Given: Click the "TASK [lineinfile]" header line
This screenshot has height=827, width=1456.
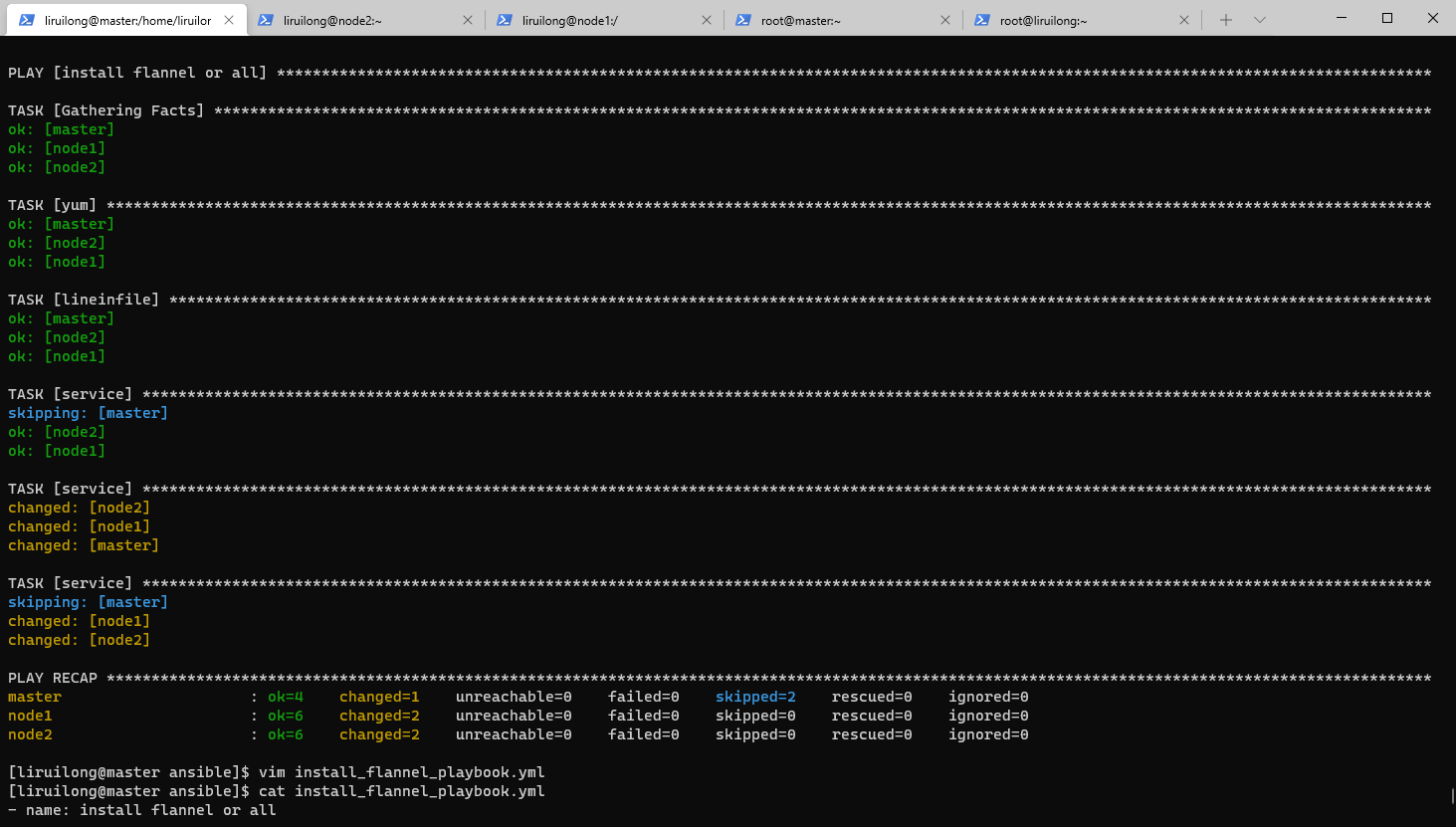Looking at the screenshot, I should click(x=720, y=300).
